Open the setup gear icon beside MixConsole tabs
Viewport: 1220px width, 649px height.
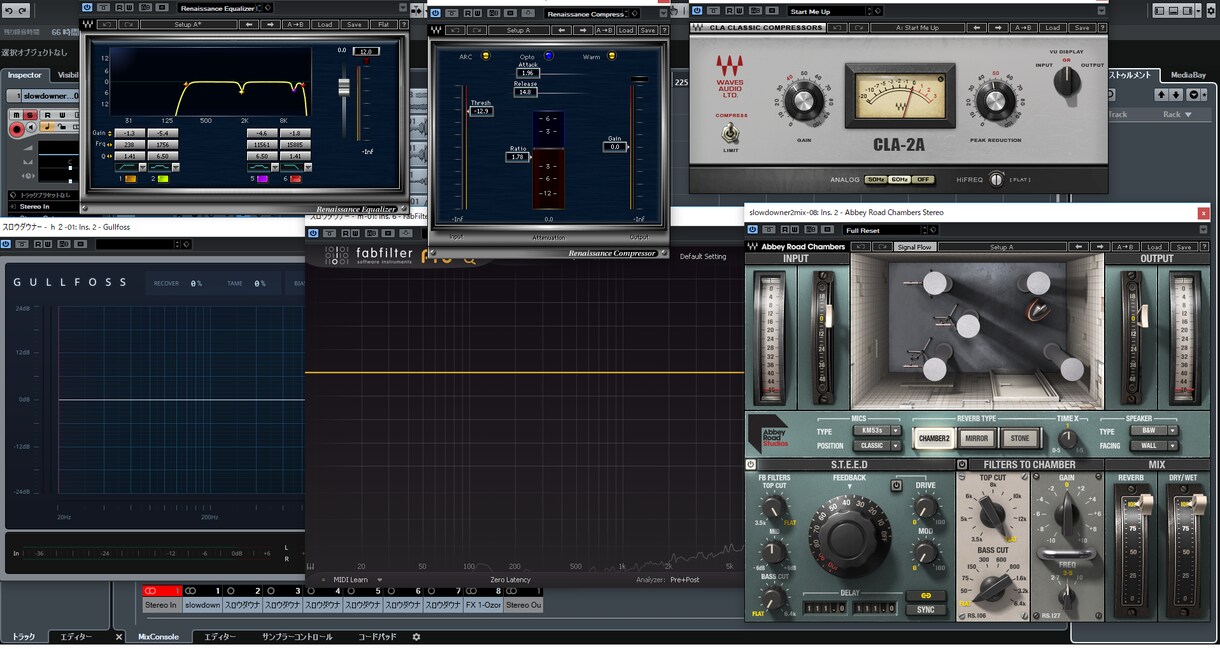[417, 637]
